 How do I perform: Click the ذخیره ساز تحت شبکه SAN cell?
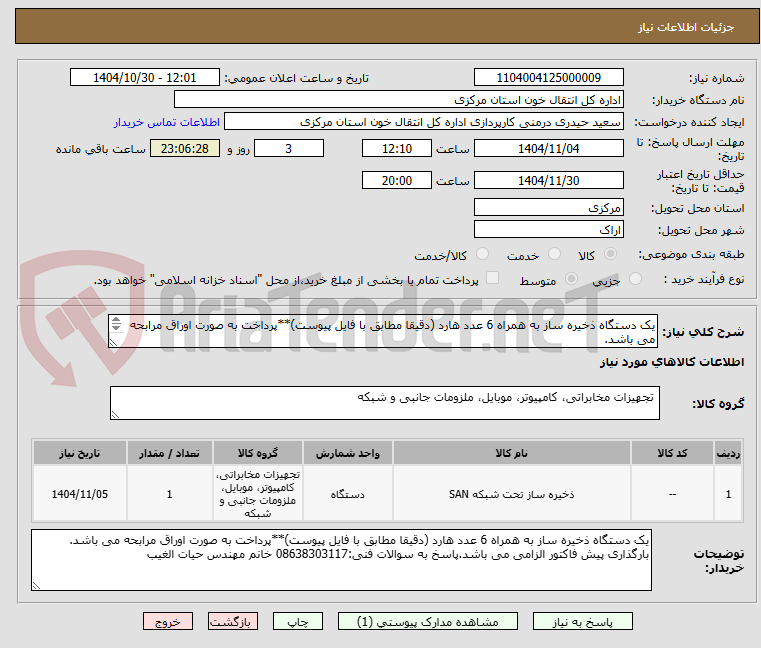[x=512, y=494]
